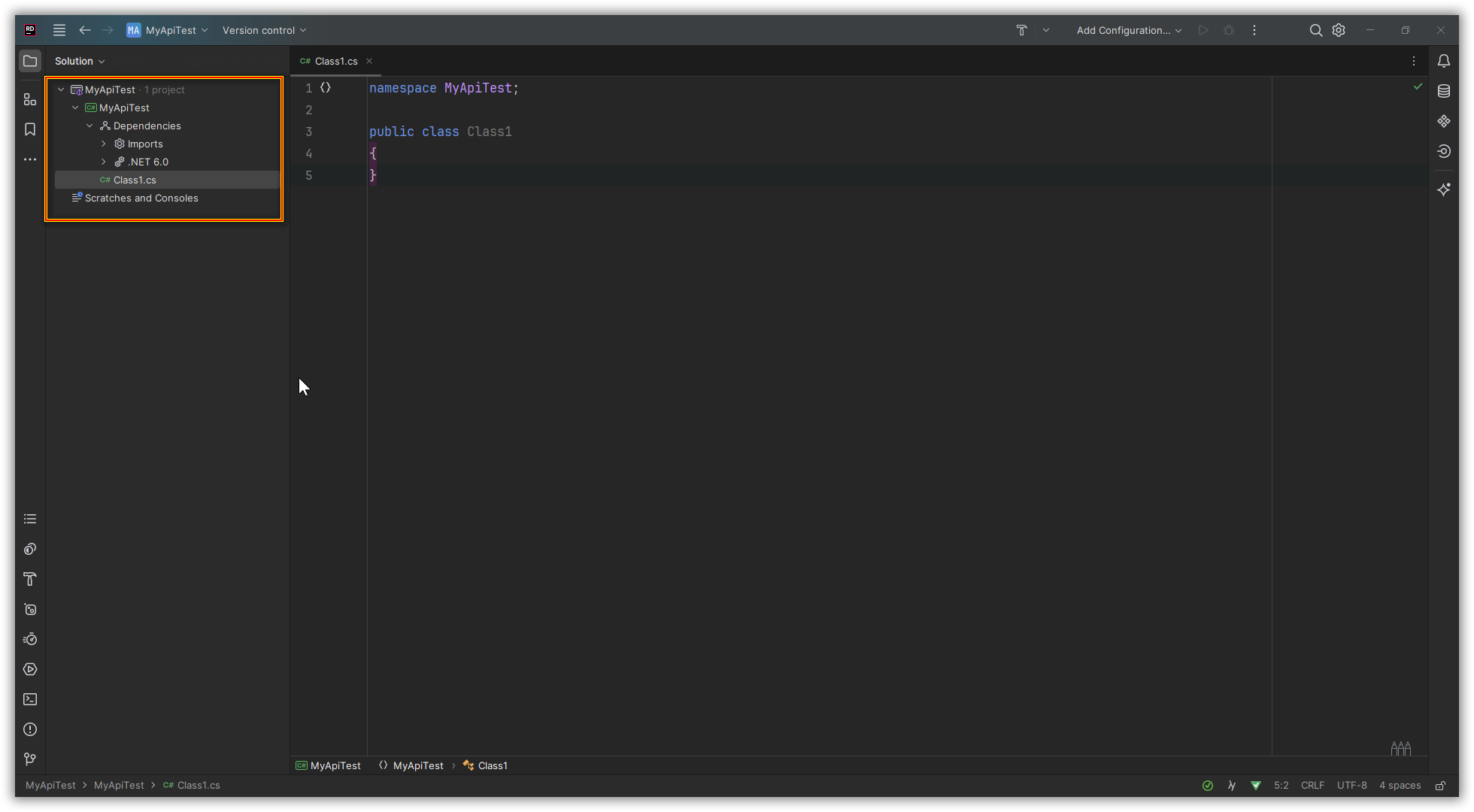Click the CRLF line separator label
The width and height of the screenshot is (1474, 812).
pyautogui.click(x=1312, y=785)
